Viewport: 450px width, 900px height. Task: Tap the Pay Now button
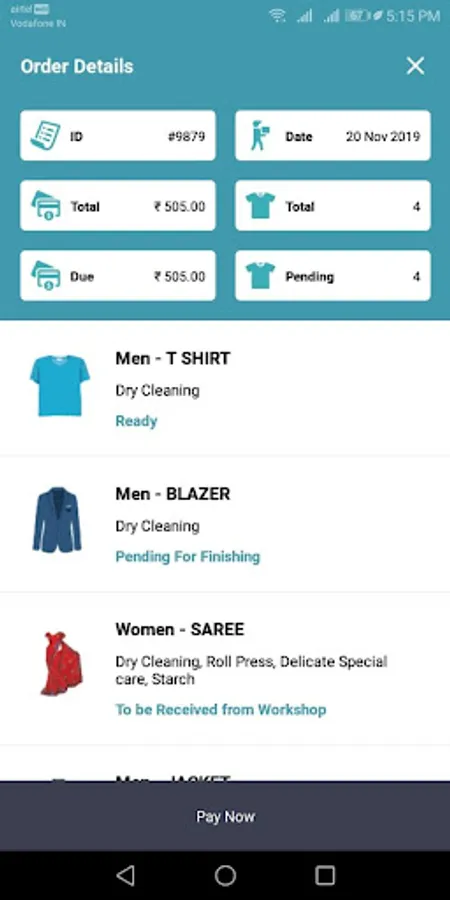click(x=225, y=816)
